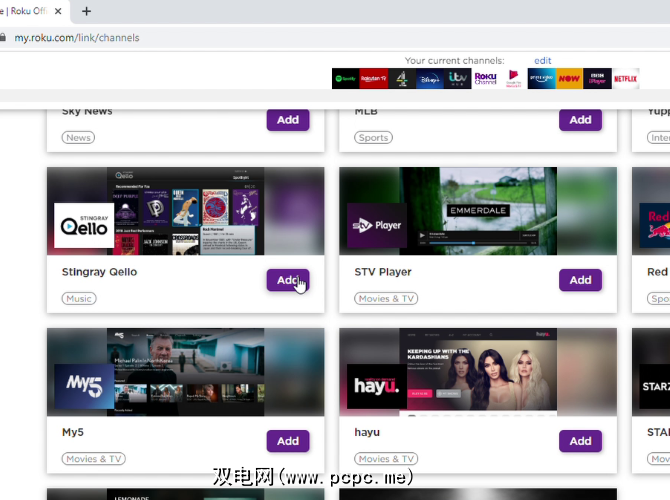670x500 pixels.
Task: Open the hayu channel preview image
Action: [477, 372]
